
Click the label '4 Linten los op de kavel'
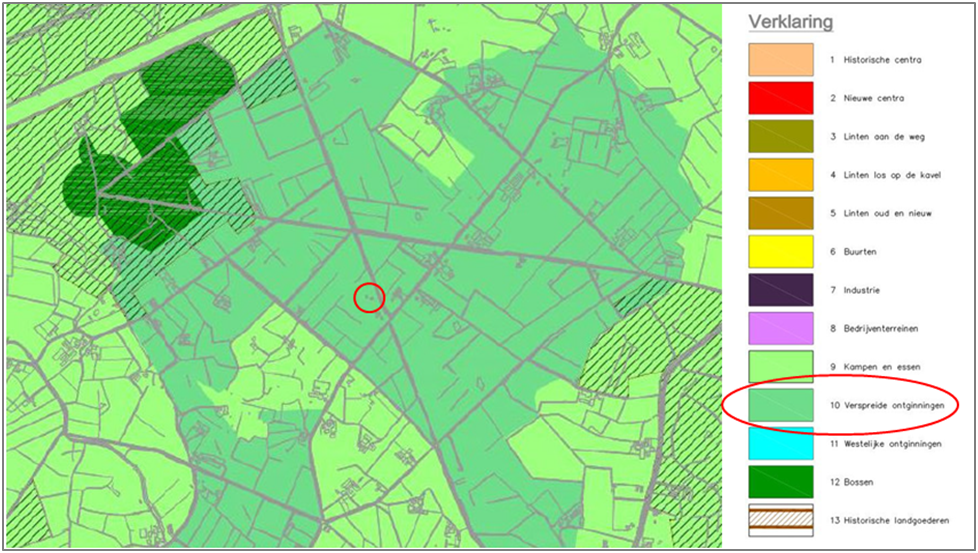[x=885, y=175]
